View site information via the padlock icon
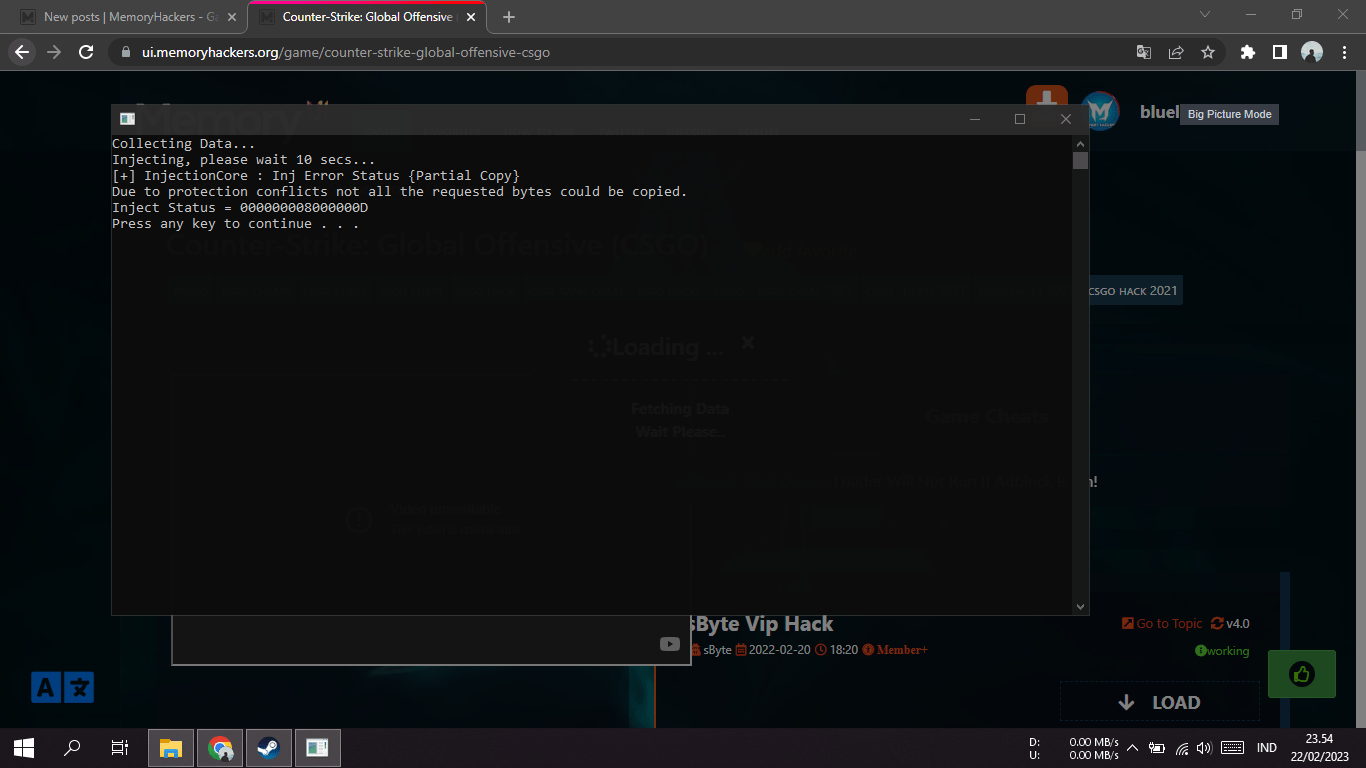Screen dimensions: 1366x768 125,52
